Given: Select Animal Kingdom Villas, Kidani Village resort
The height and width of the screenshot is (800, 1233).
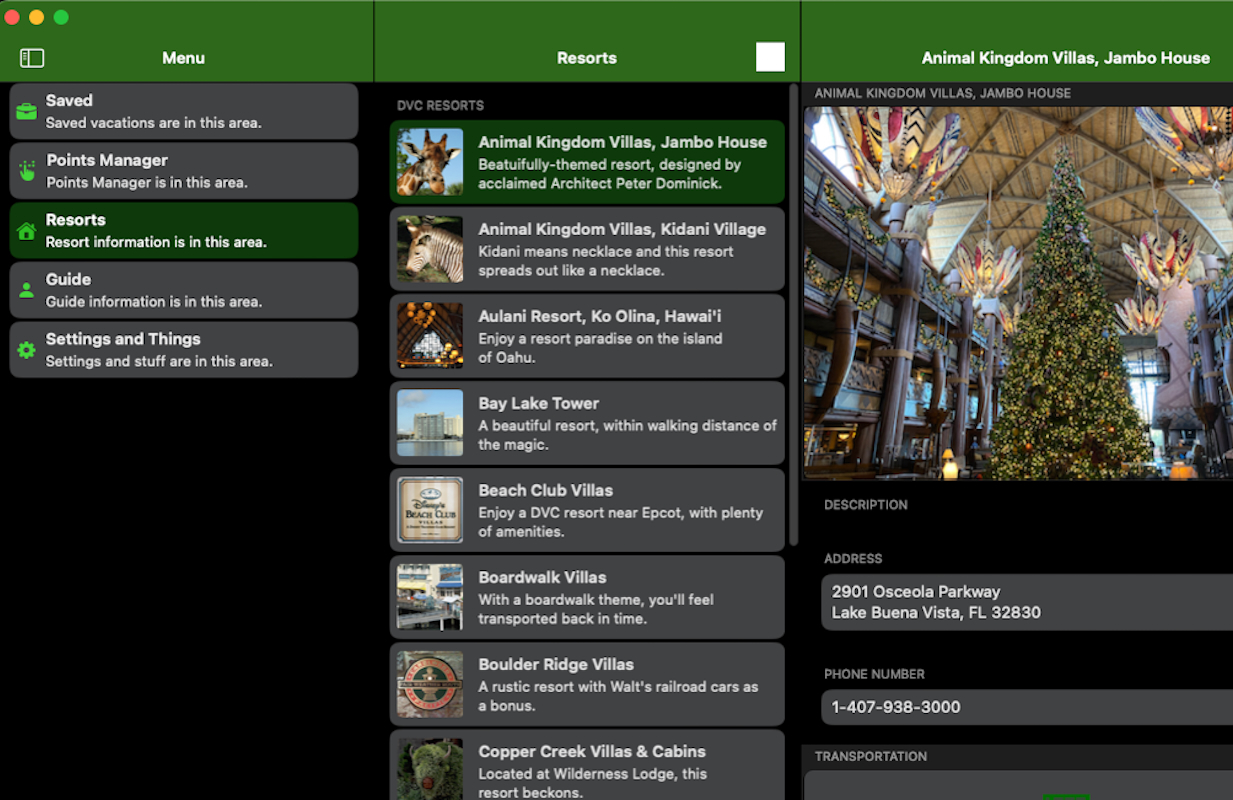Looking at the screenshot, I should pyautogui.click(x=587, y=249).
